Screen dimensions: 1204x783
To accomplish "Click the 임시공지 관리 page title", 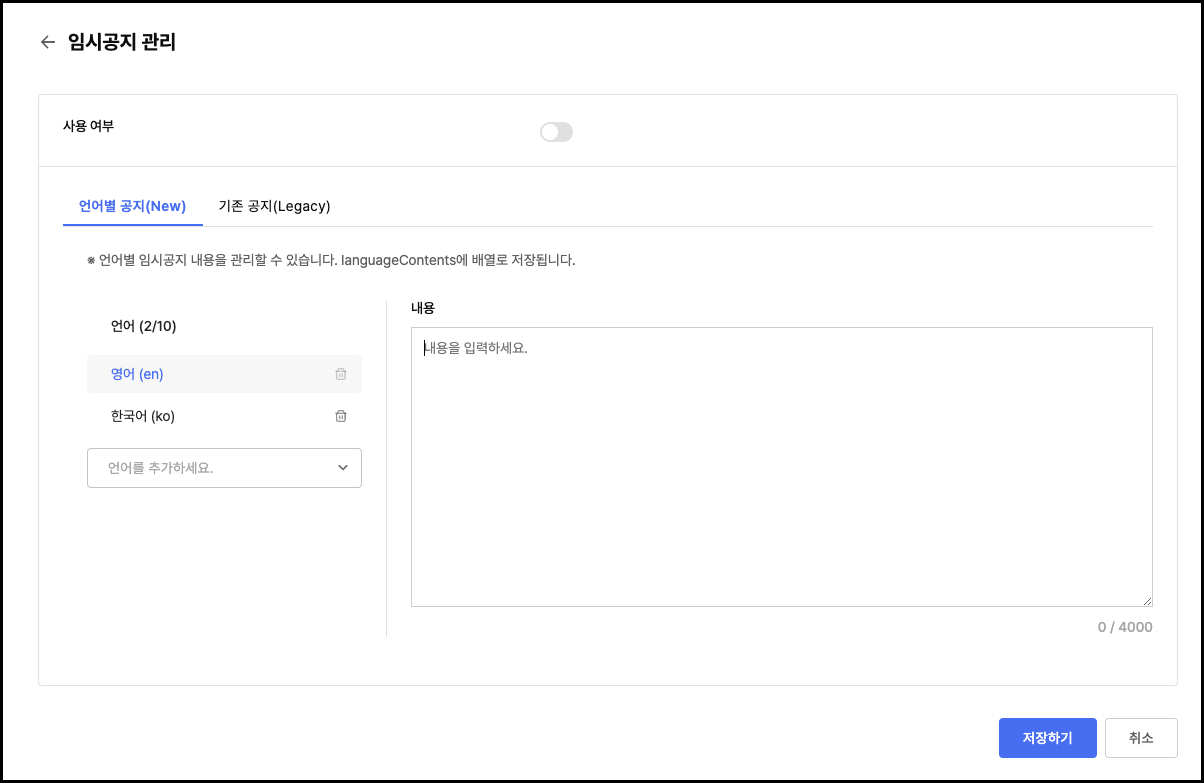I will (x=121, y=42).
